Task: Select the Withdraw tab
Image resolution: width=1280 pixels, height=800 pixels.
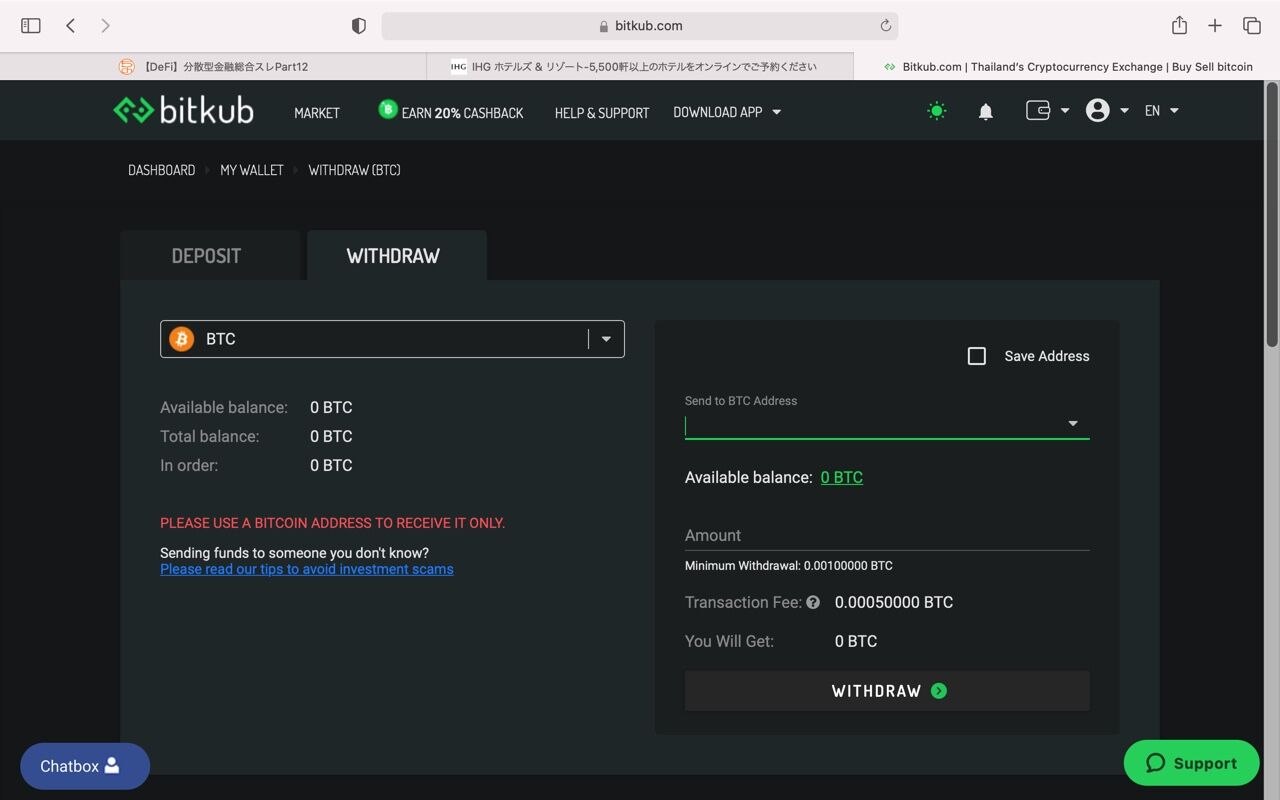Action: click(397, 255)
